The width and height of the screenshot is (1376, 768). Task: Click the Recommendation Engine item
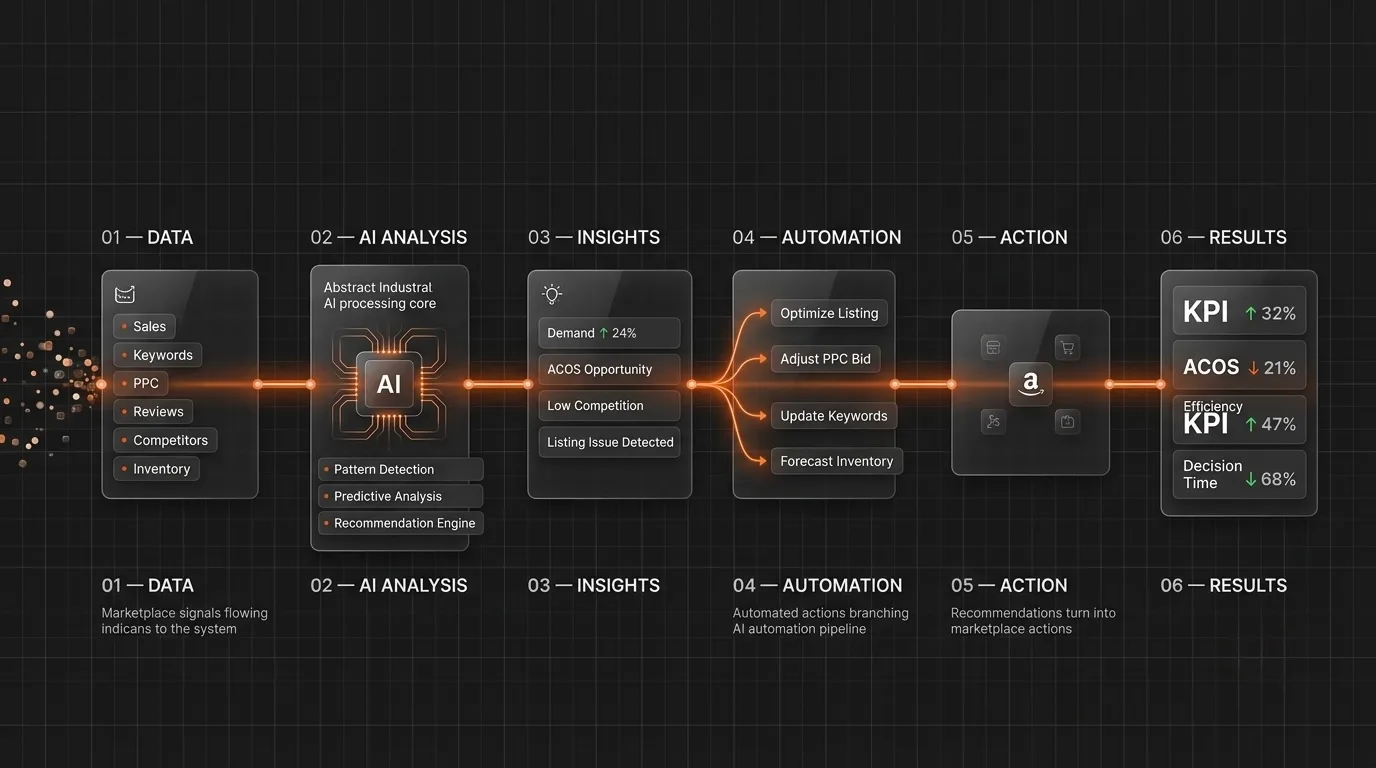click(401, 523)
